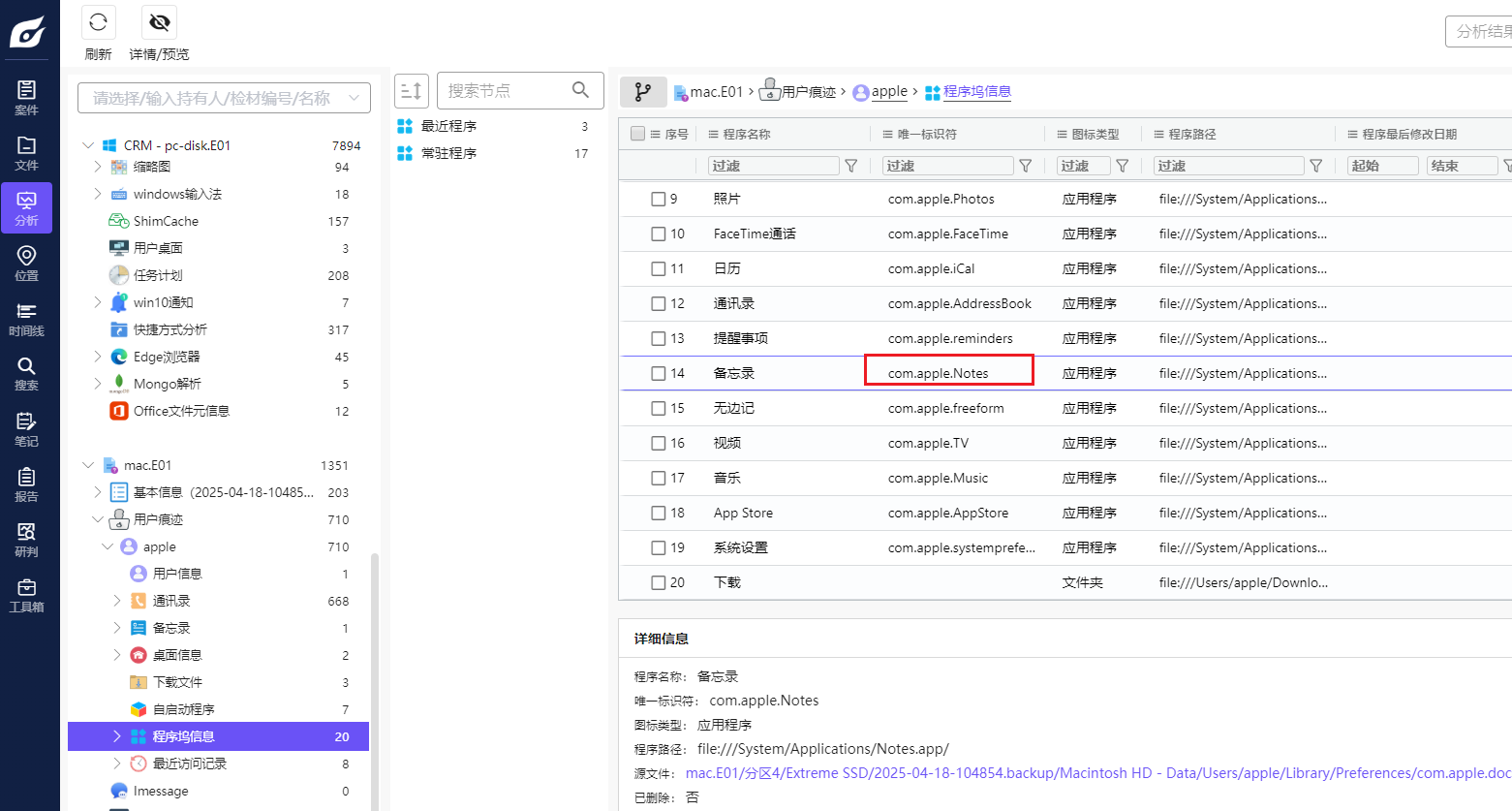Open the 搜索 section in sidebar
Viewport: 1512px width, 811px height.
[x=27, y=374]
